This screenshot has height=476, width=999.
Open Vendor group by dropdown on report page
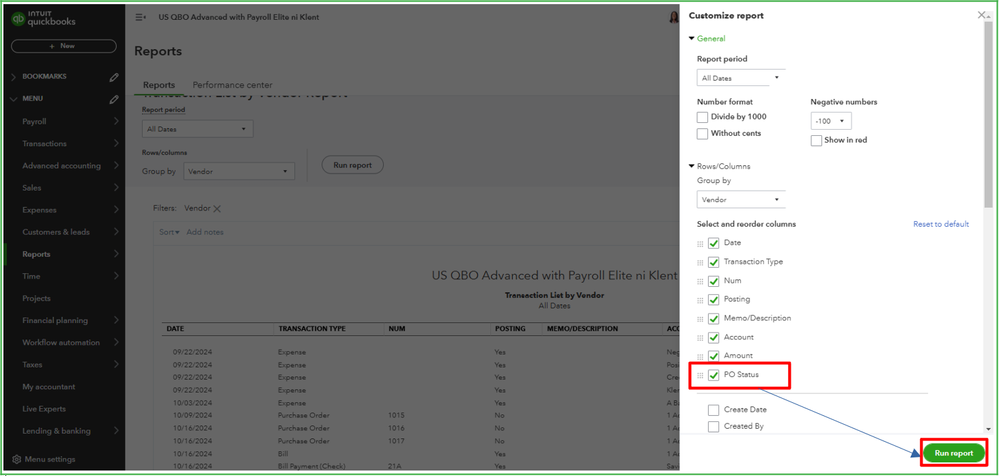(239, 171)
